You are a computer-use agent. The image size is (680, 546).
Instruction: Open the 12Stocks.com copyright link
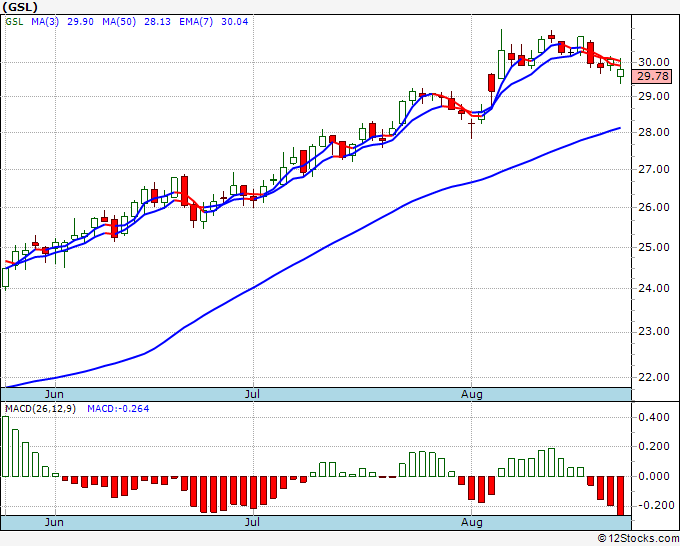point(638,538)
